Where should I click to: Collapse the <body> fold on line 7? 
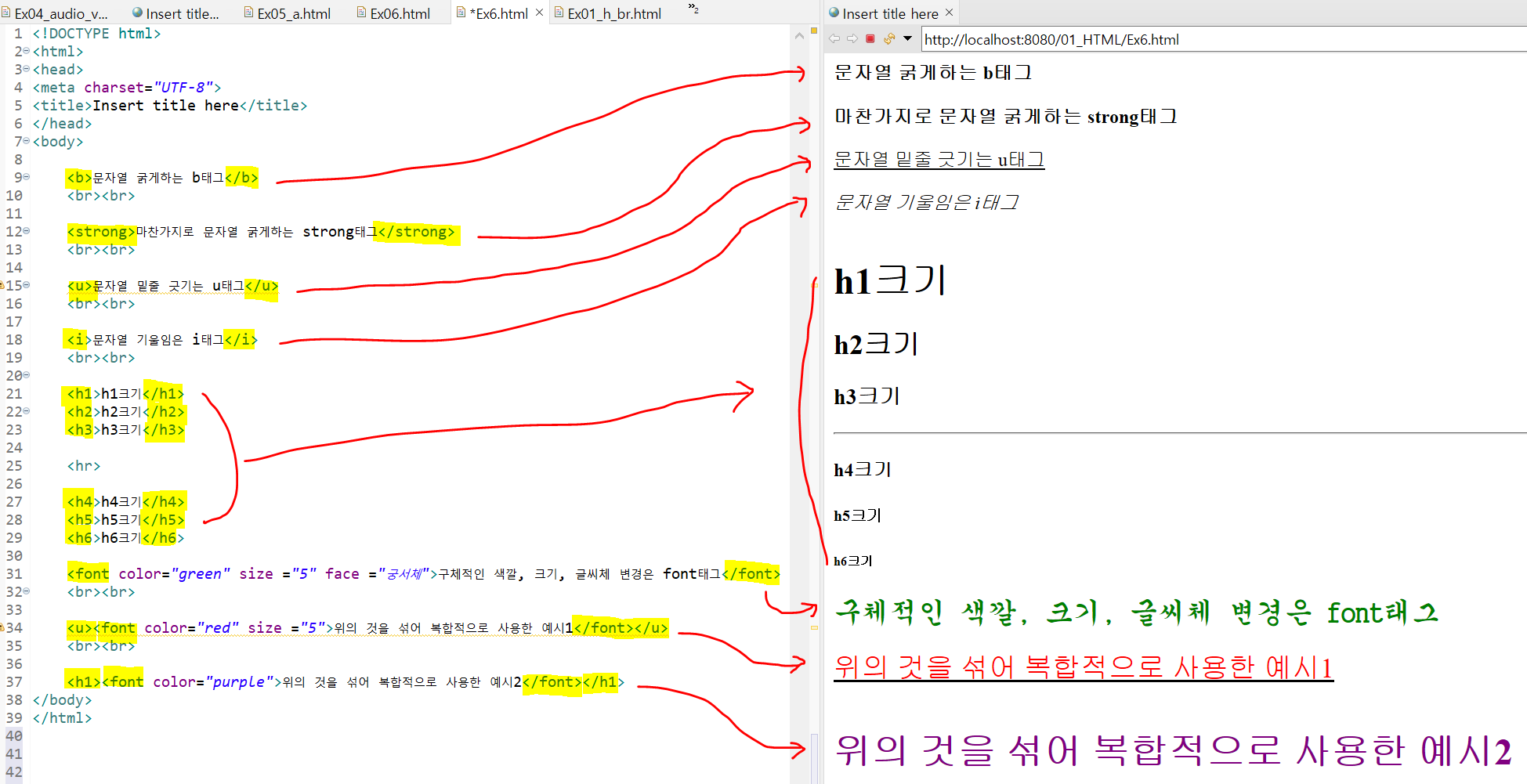(x=27, y=141)
